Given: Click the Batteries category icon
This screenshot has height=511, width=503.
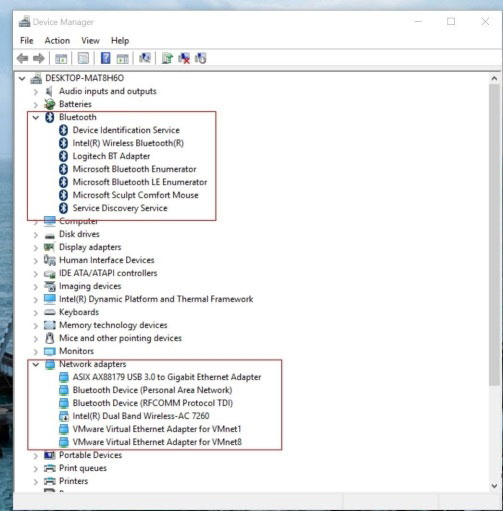Looking at the screenshot, I should tap(50, 104).
